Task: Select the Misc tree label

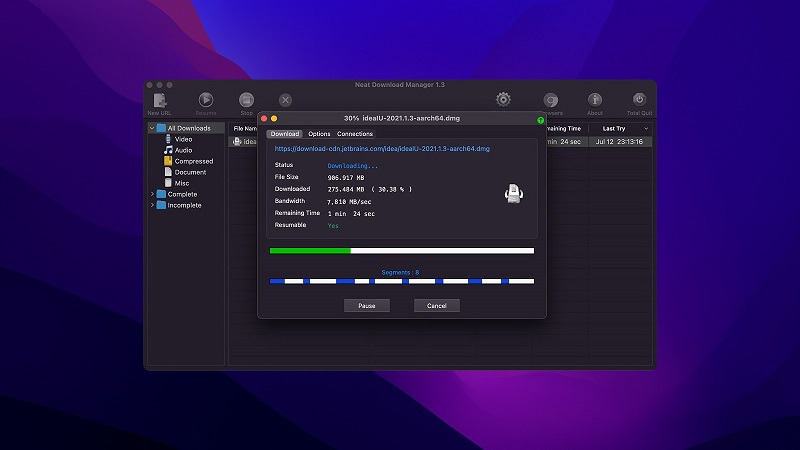Action: (182, 183)
